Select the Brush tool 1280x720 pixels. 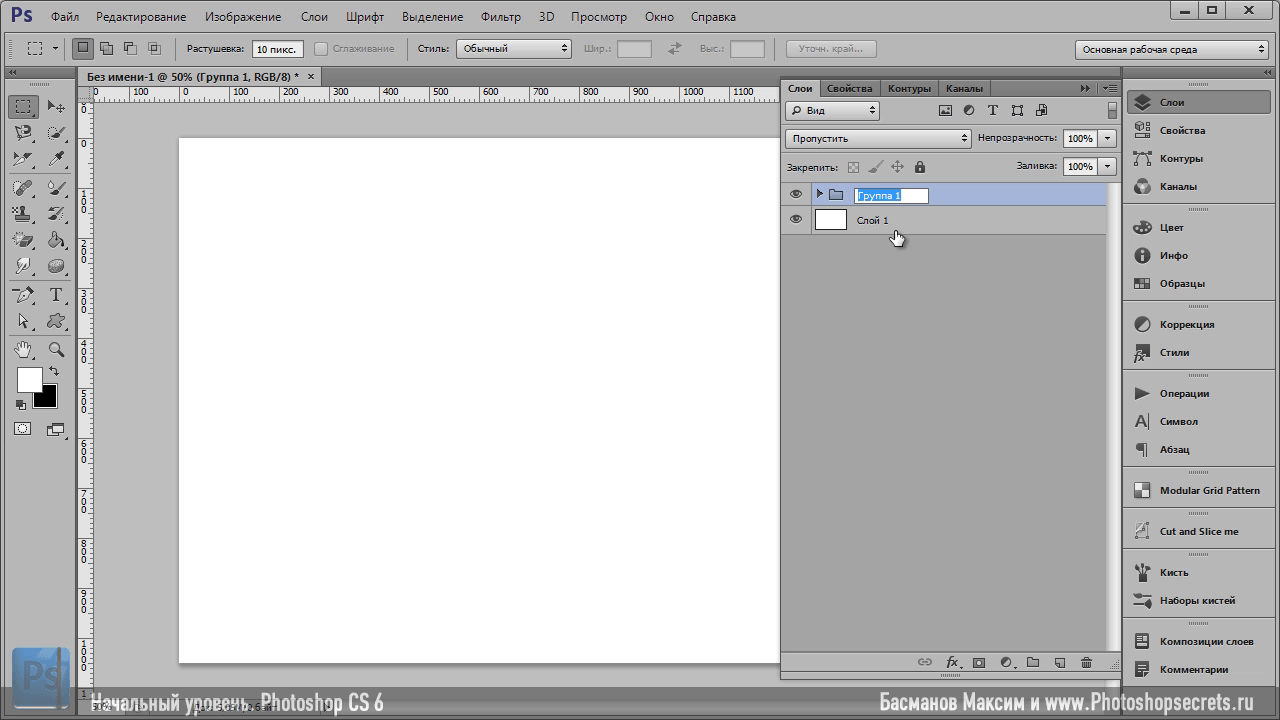56,187
